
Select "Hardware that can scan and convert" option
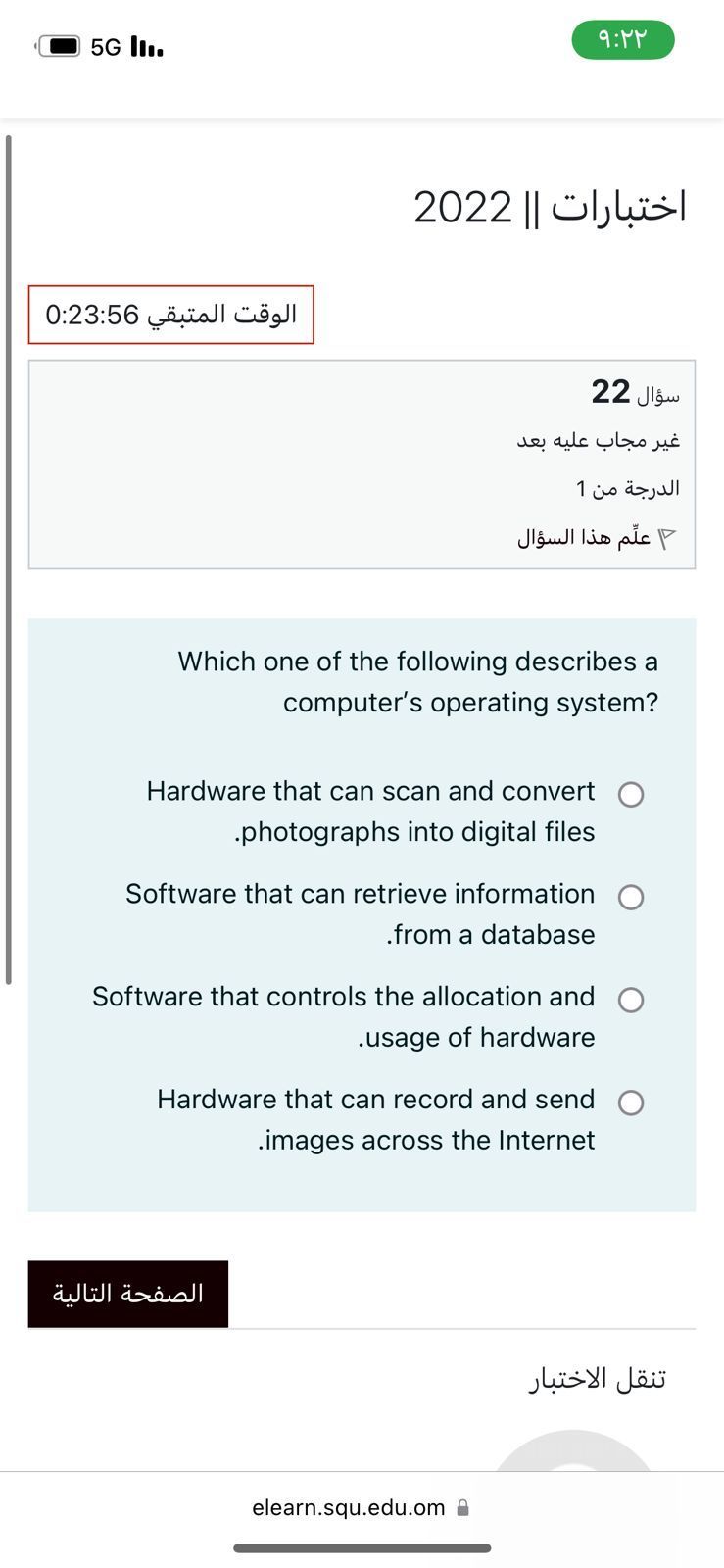click(631, 794)
